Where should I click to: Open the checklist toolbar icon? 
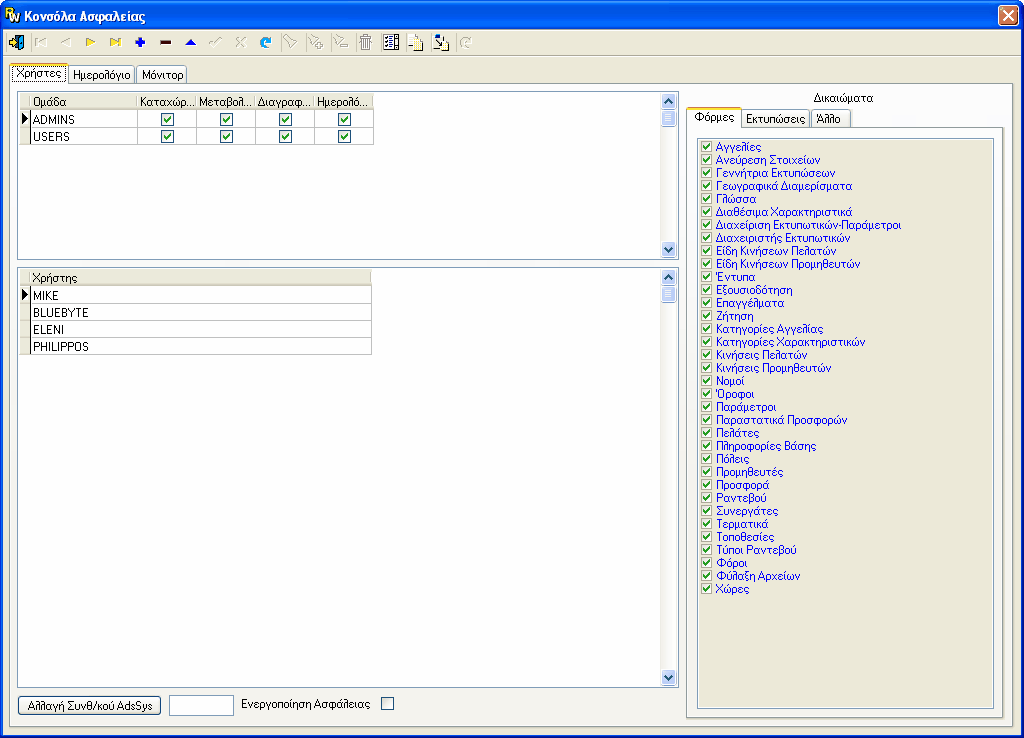click(391, 42)
